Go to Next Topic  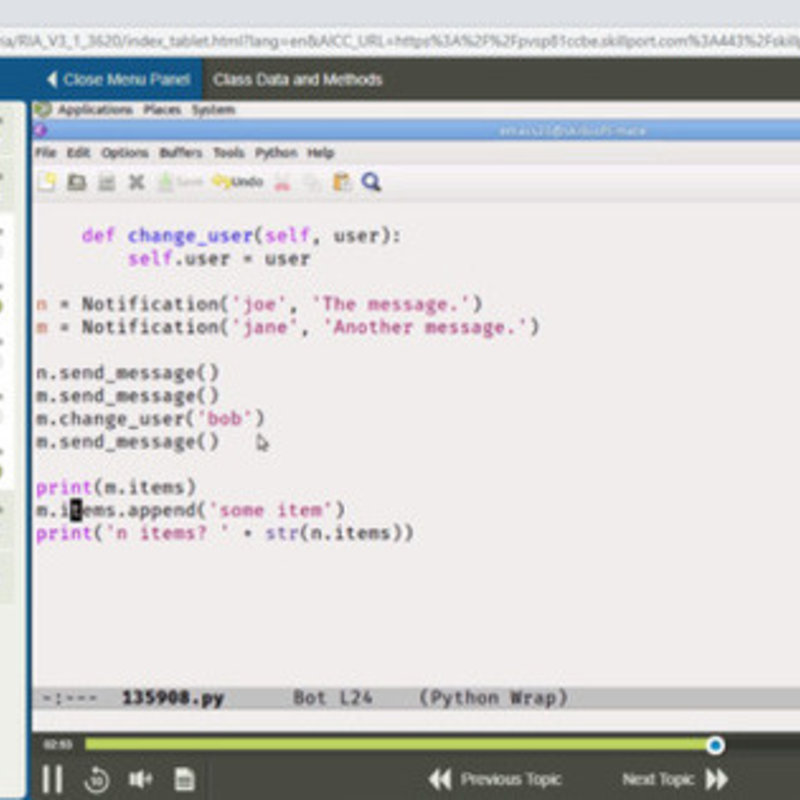click(x=675, y=779)
